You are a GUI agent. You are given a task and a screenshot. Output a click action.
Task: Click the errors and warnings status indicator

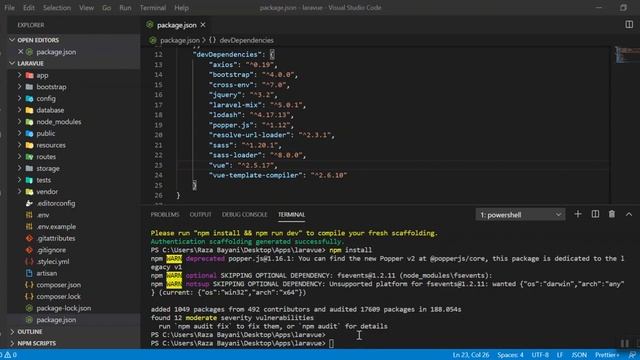(8, 355)
